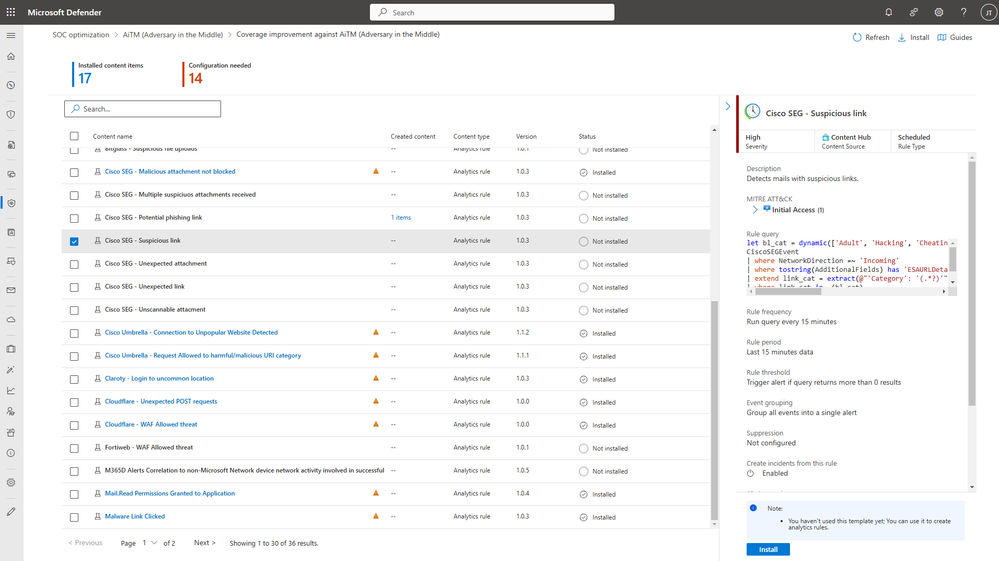
Task: Open Cisco Umbrella - Request Allowed to harmful link
Action: 203,355
